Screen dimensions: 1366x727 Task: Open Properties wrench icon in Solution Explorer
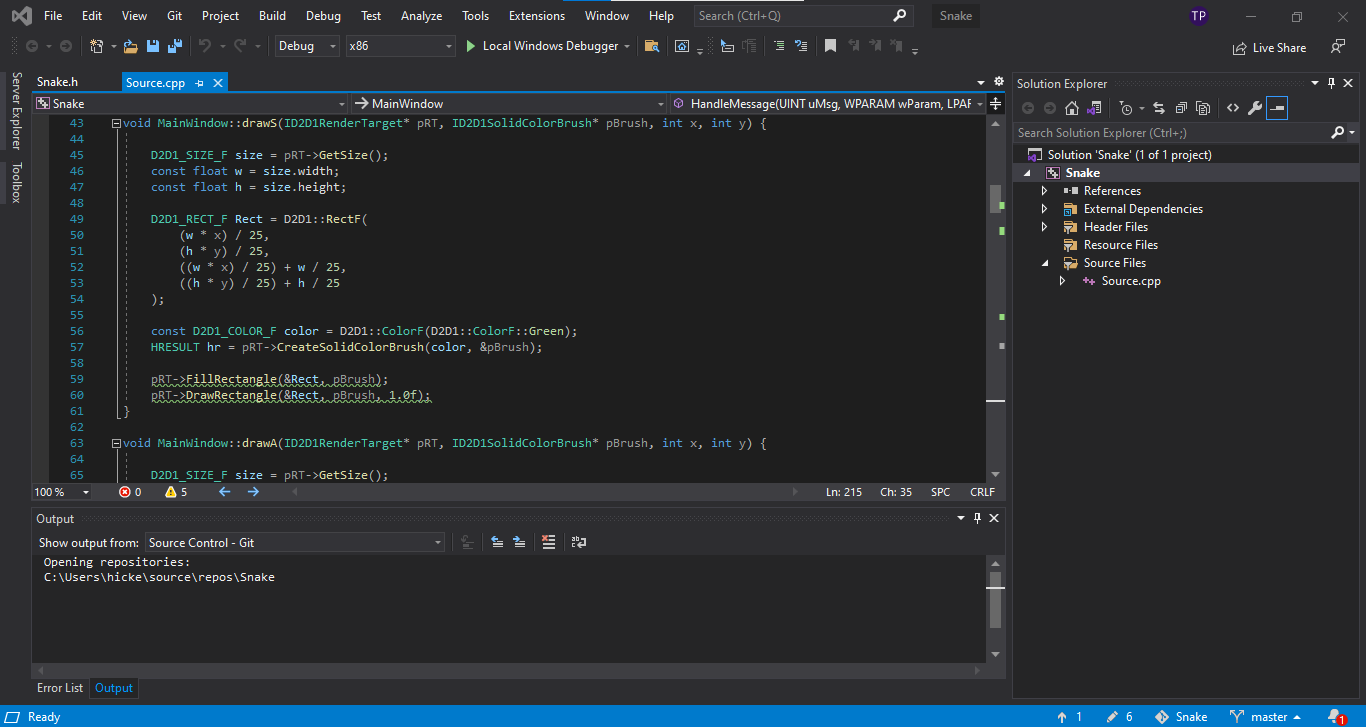1254,108
